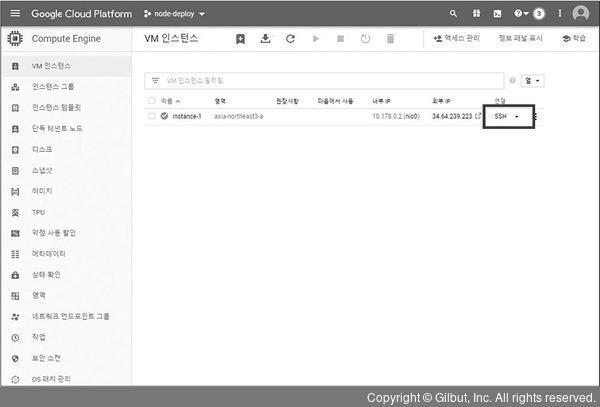Click the SSH connect button
Viewport: 600px width, 407px height.
point(501,116)
